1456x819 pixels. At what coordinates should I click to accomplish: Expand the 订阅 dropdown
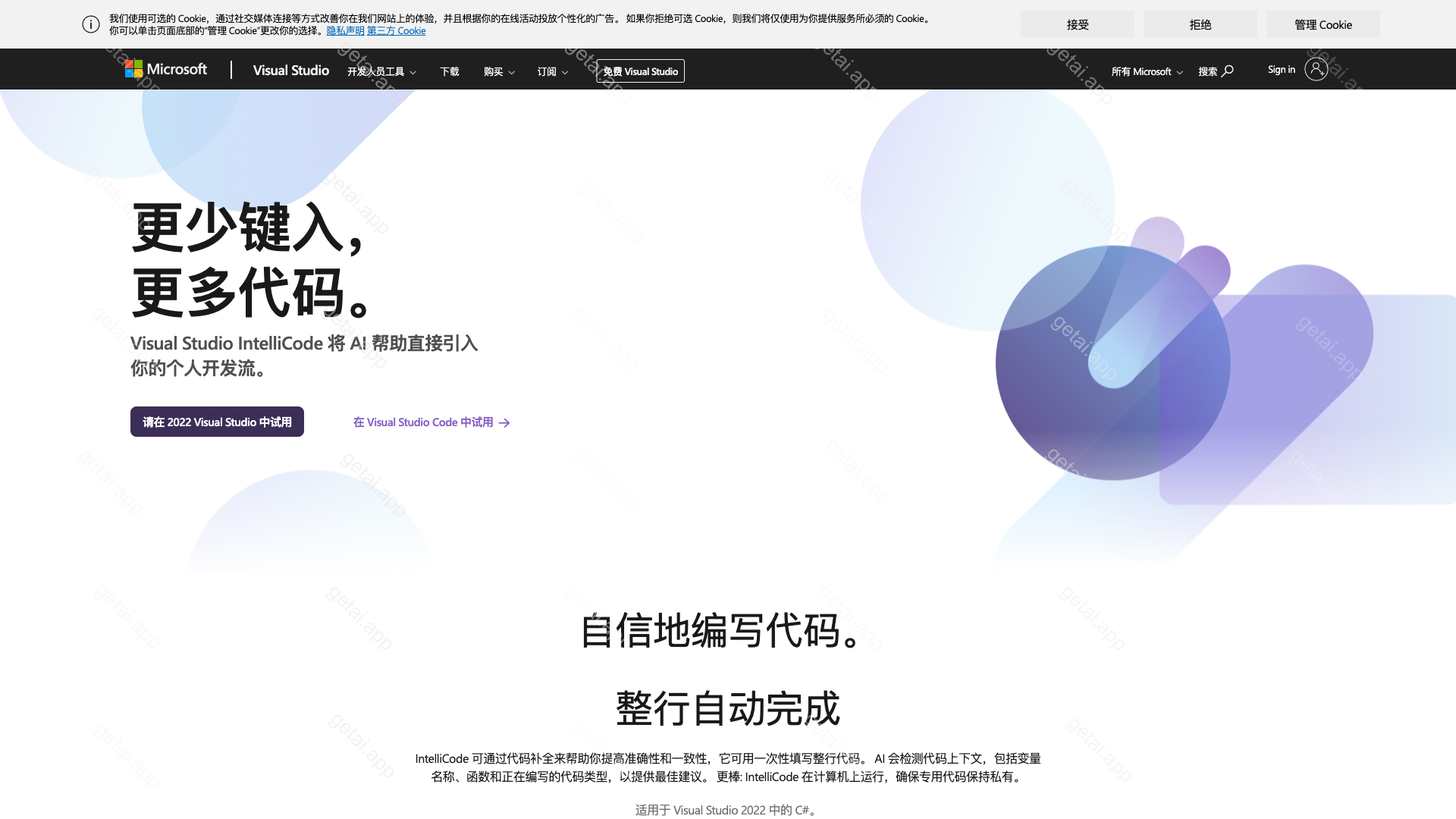(553, 71)
